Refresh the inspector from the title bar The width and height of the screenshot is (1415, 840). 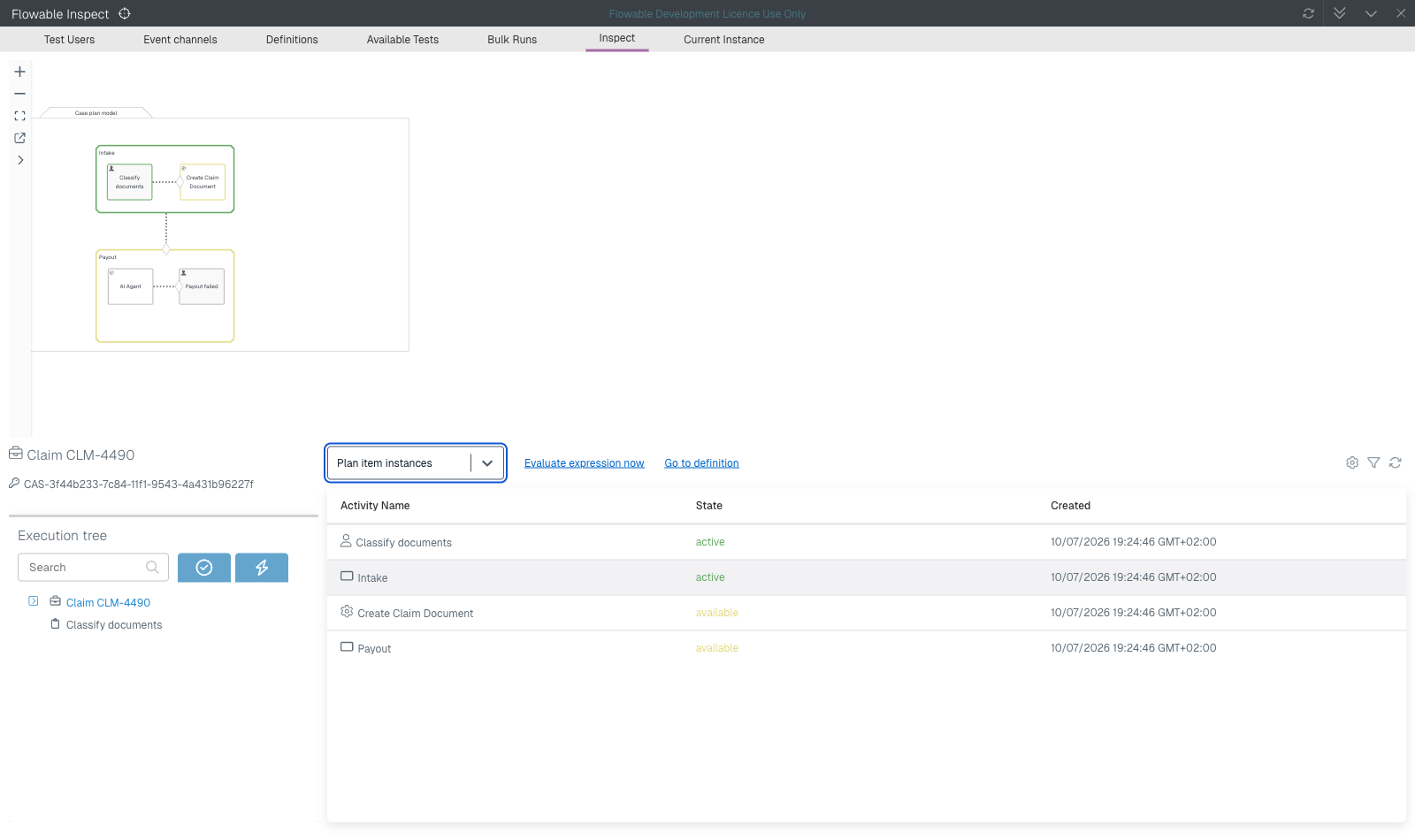[1308, 13]
